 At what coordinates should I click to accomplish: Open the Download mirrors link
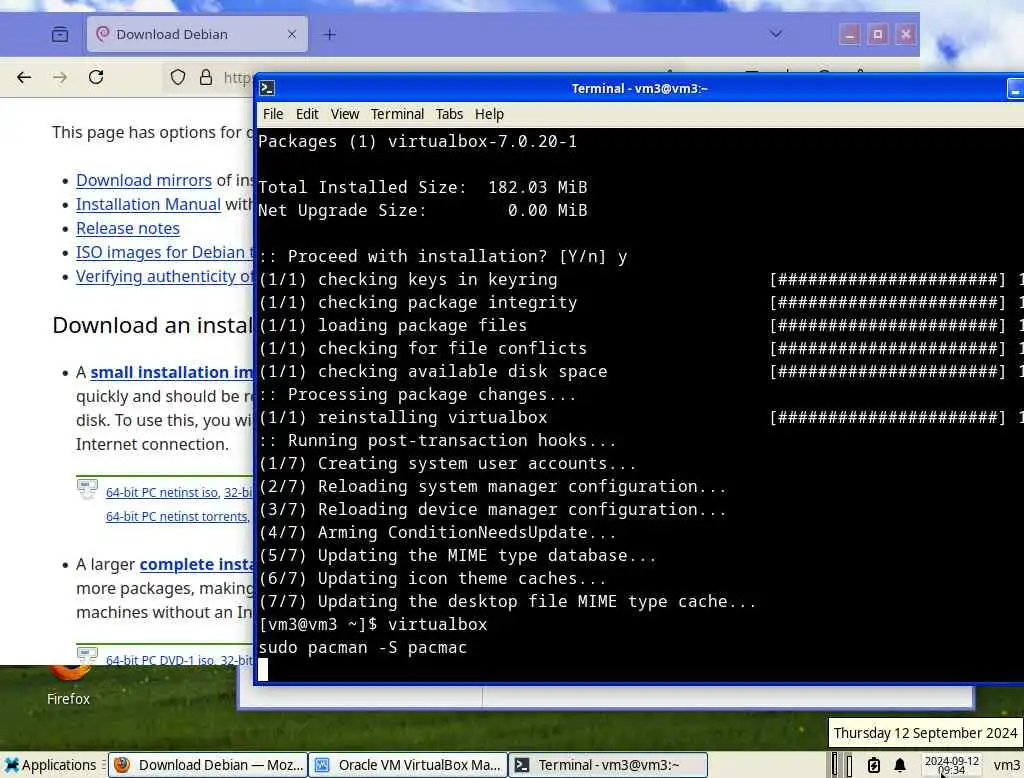tap(144, 180)
